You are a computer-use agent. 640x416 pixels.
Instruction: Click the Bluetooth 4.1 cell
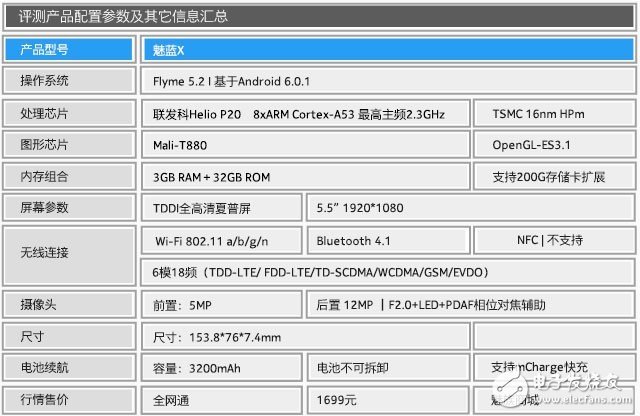(388, 241)
